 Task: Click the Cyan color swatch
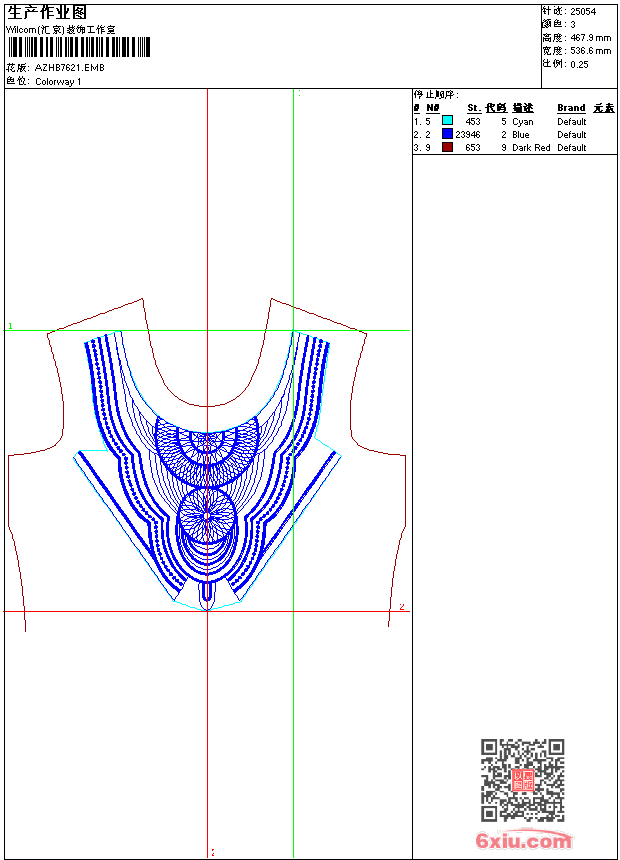coord(447,121)
